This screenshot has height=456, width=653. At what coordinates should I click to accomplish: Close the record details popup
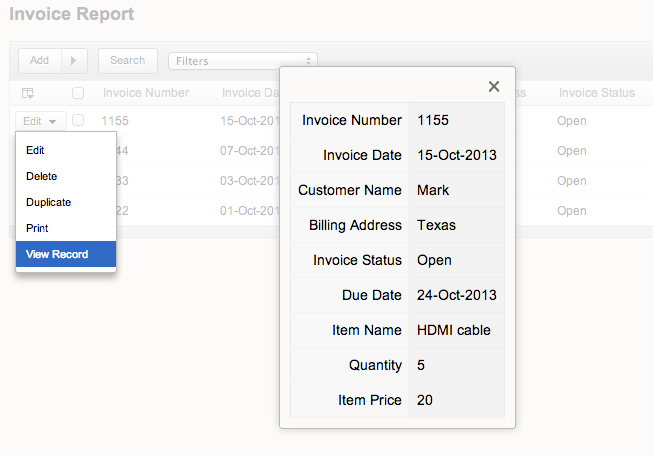pyautogui.click(x=493, y=87)
